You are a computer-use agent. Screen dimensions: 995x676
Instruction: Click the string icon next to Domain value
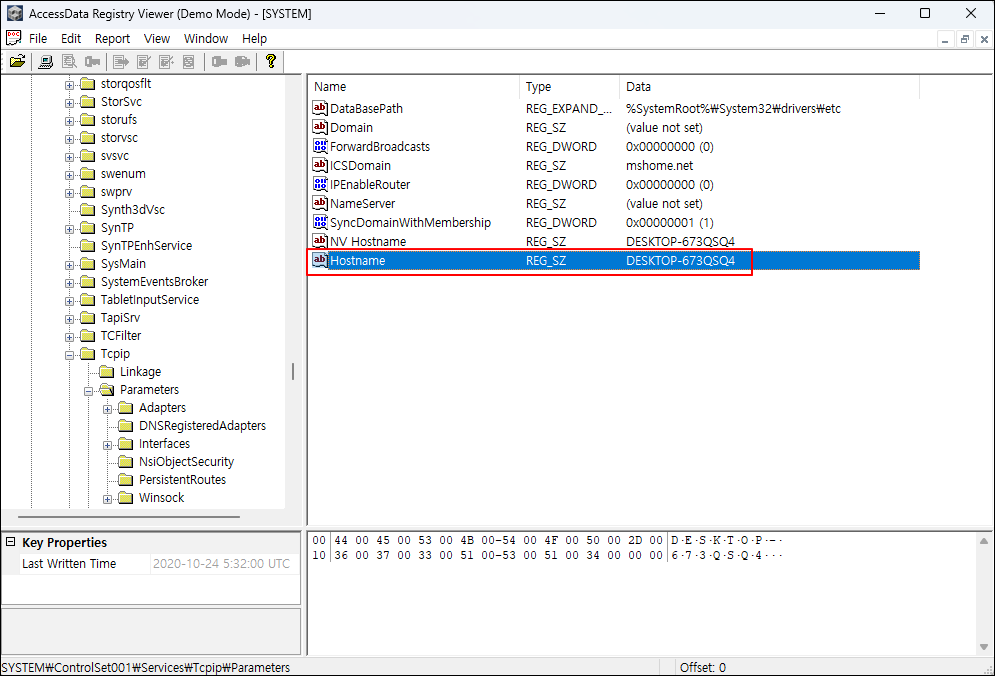pyautogui.click(x=320, y=127)
